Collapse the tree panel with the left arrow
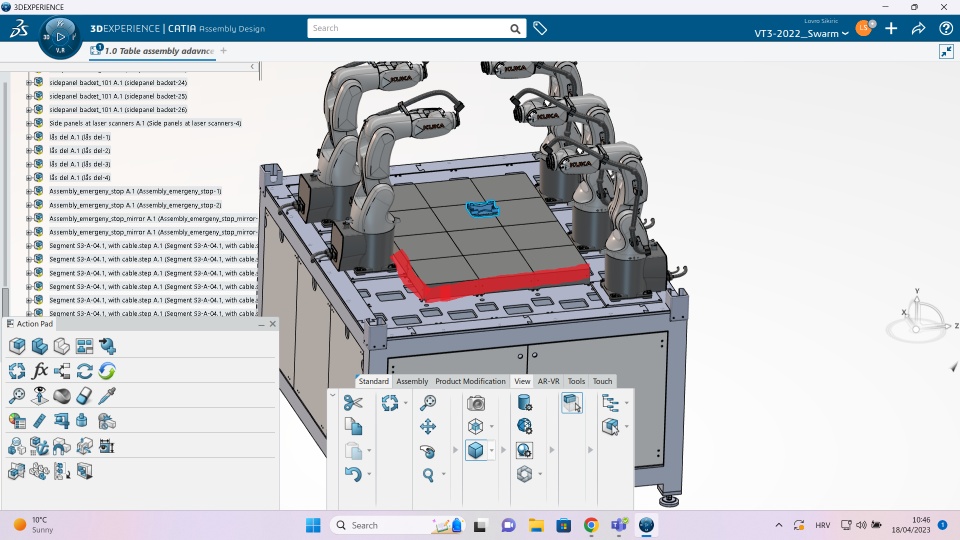Screen dimensions: 960x540 252,66
